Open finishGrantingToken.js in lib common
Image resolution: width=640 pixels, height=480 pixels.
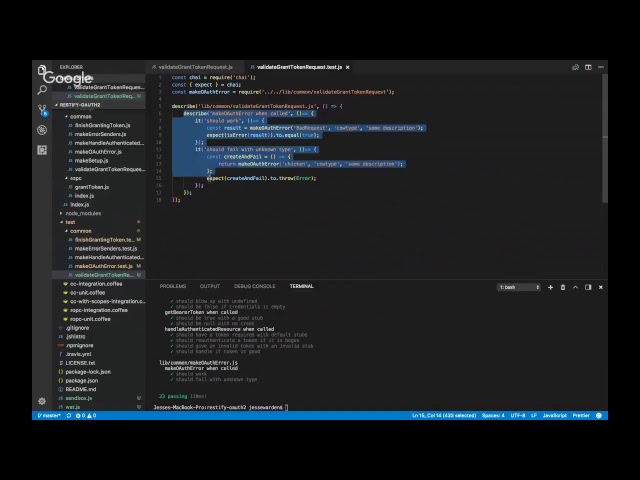(x=102, y=125)
